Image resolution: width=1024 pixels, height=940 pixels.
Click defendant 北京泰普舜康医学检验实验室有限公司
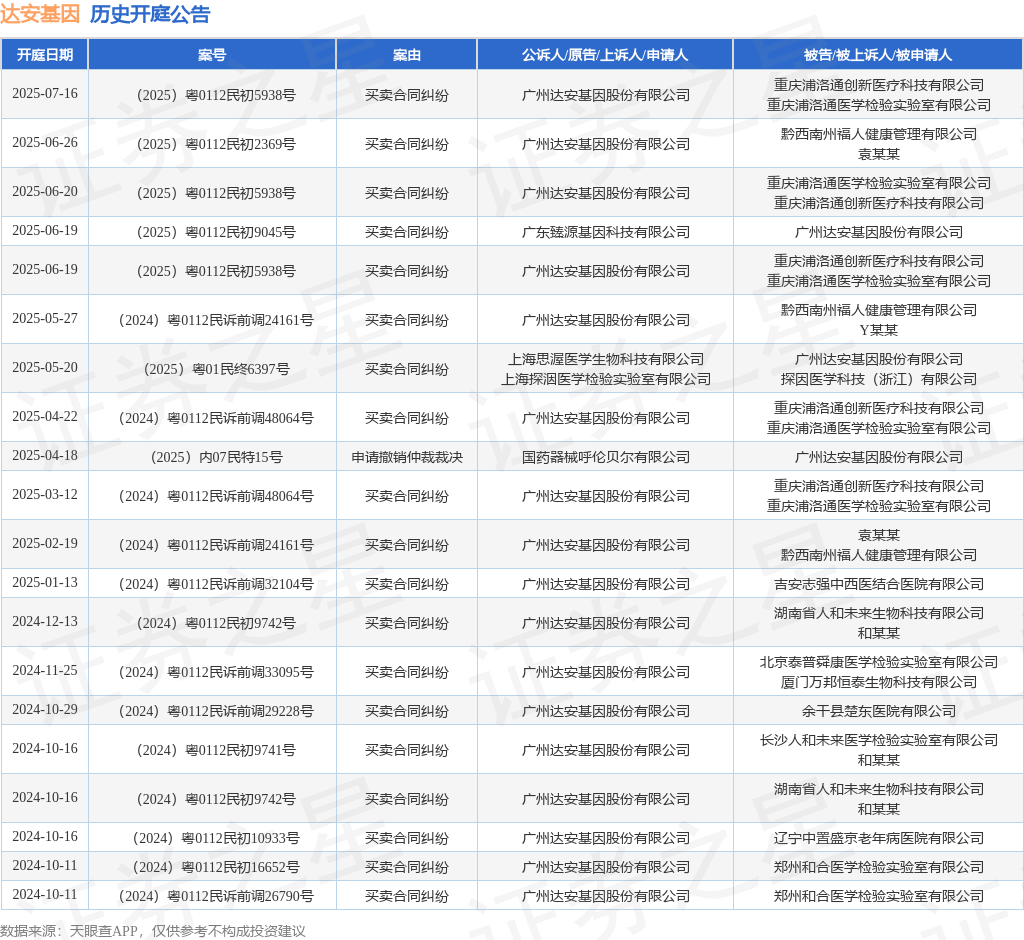click(878, 662)
